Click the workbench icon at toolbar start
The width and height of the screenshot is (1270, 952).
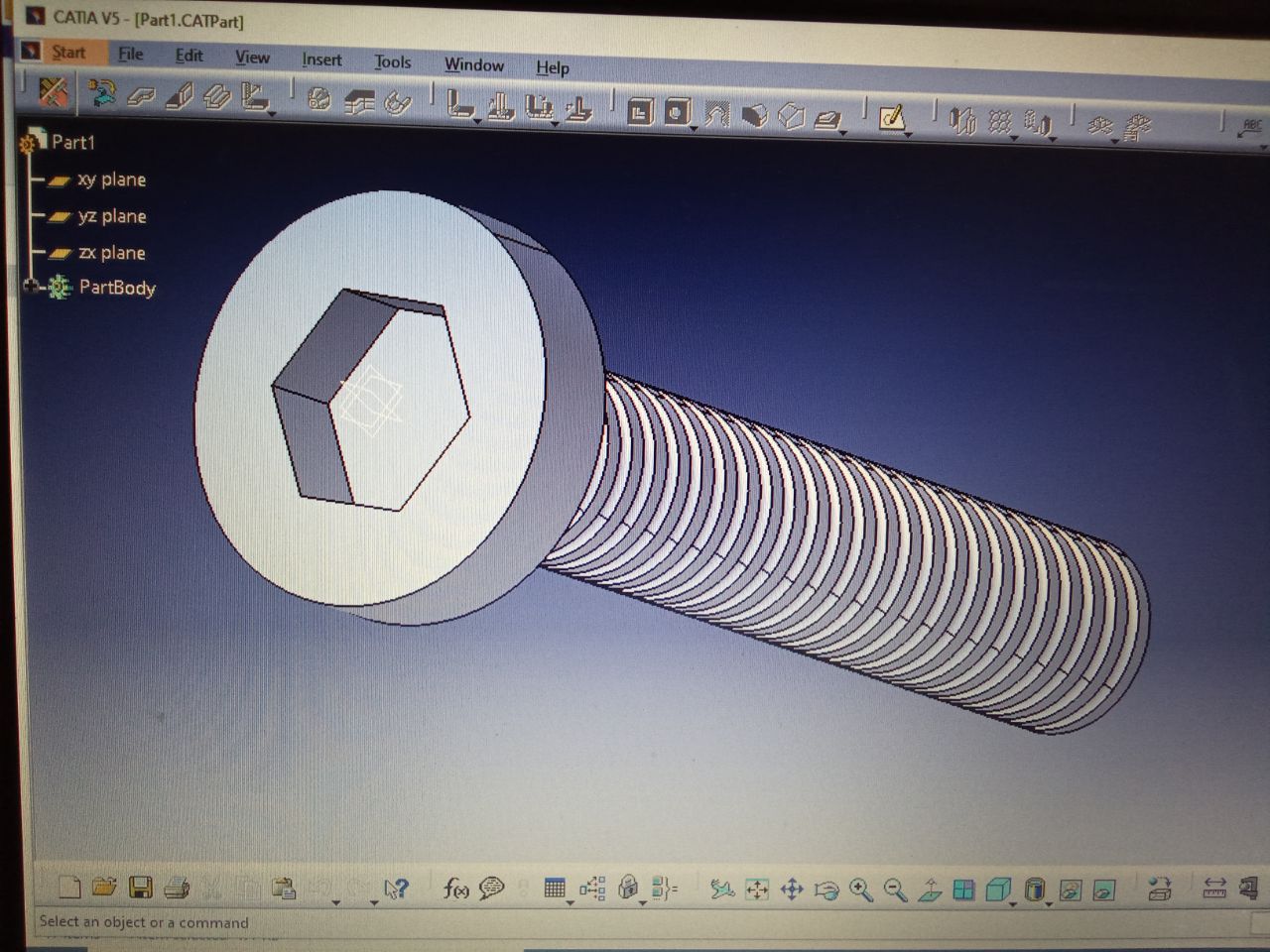53,91
